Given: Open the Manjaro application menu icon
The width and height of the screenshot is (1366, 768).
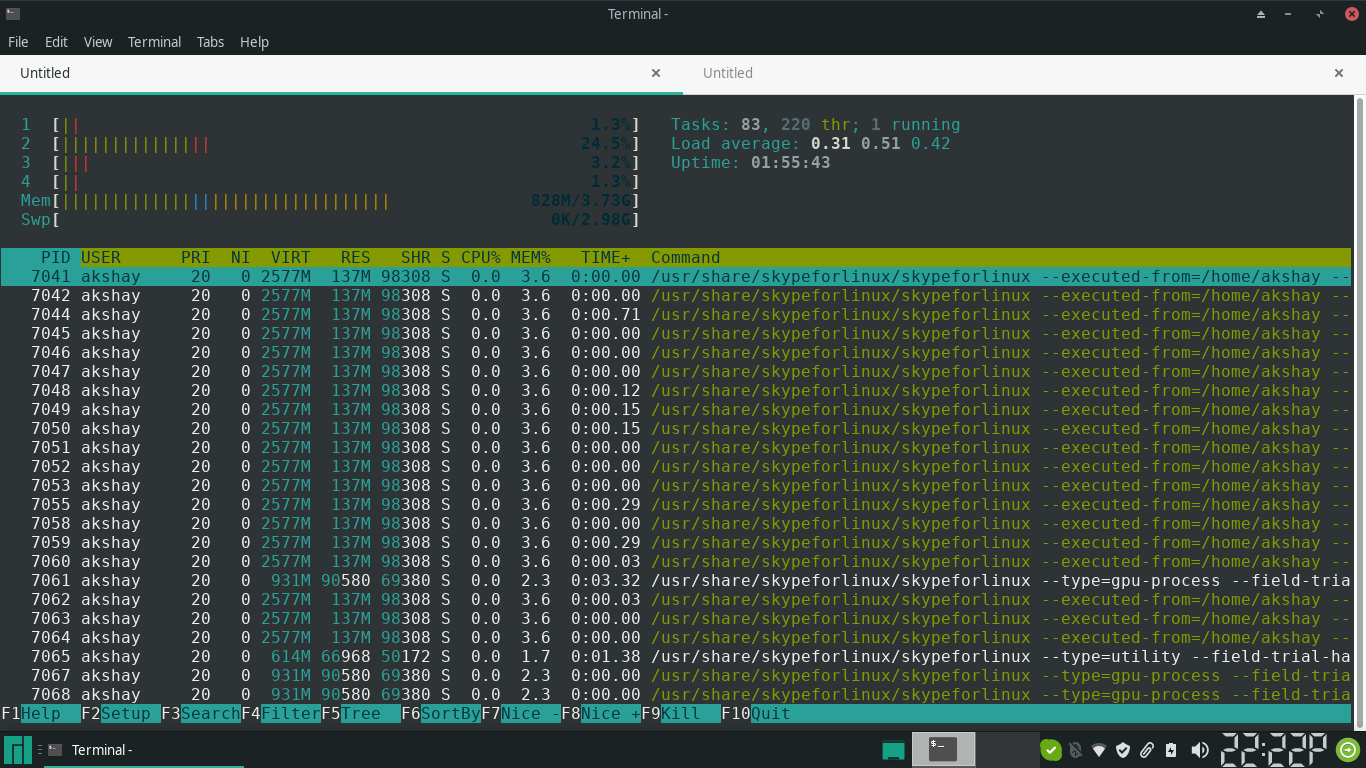Looking at the screenshot, I should pyautogui.click(x=18, y=750).
